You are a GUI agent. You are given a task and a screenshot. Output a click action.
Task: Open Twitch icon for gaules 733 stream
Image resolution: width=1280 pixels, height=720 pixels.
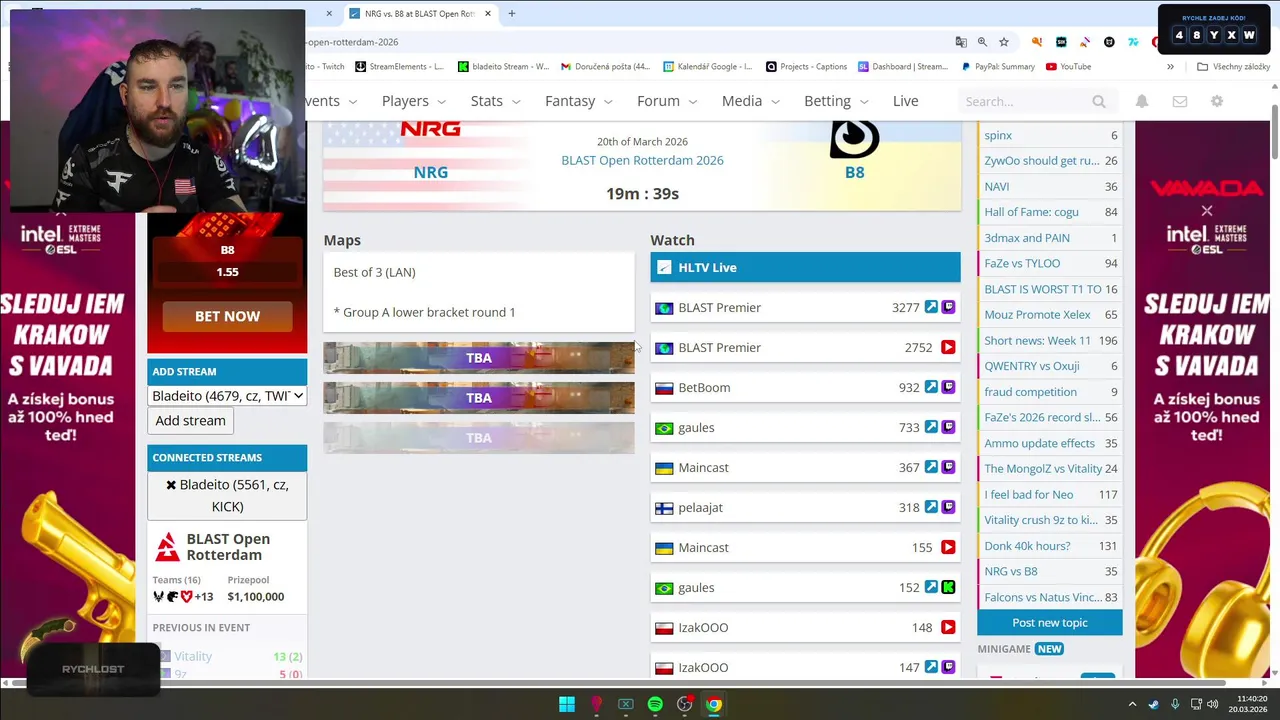(948, 427)
